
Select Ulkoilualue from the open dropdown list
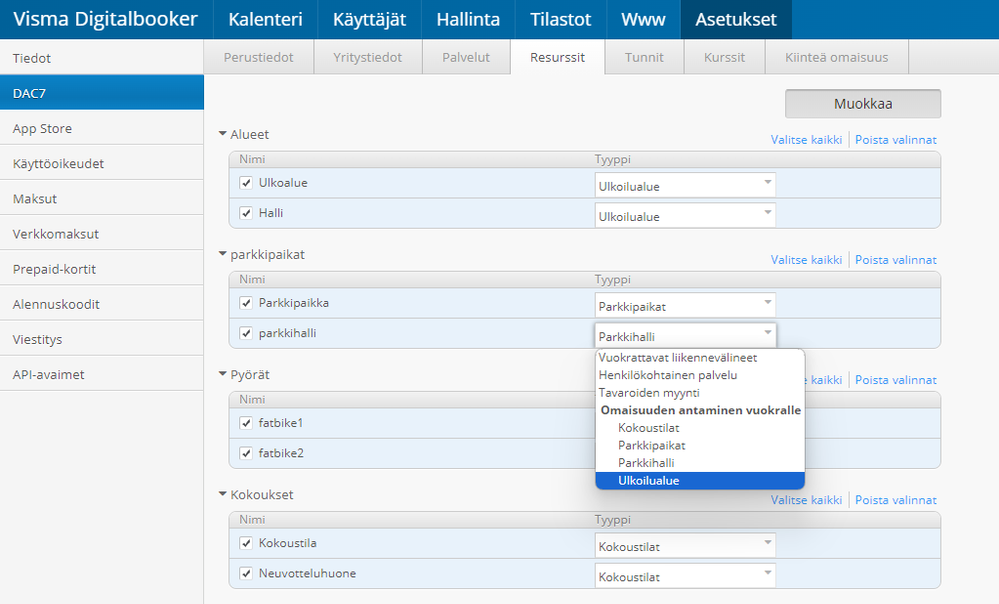pos(648,481)
